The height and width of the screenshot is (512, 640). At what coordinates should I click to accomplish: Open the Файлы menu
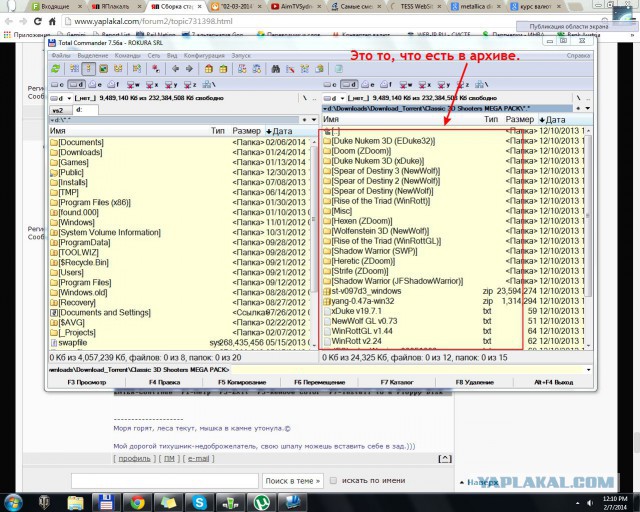60,56
